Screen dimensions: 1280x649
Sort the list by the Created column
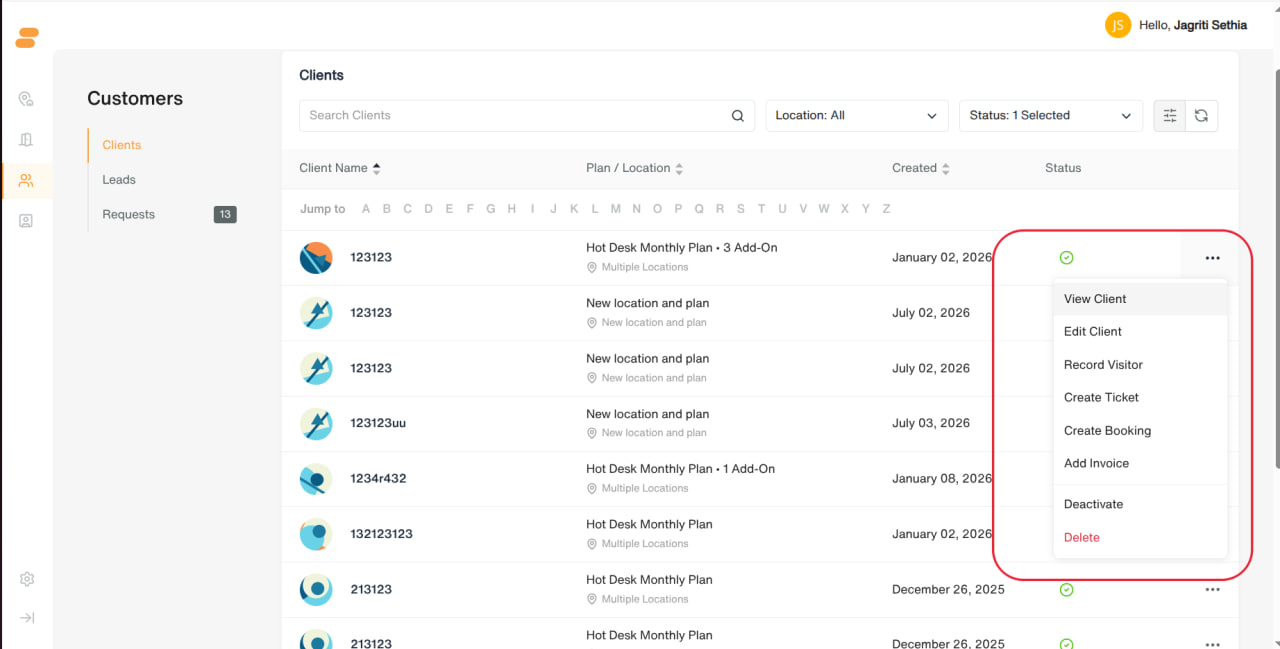click(x=921, y=168)
